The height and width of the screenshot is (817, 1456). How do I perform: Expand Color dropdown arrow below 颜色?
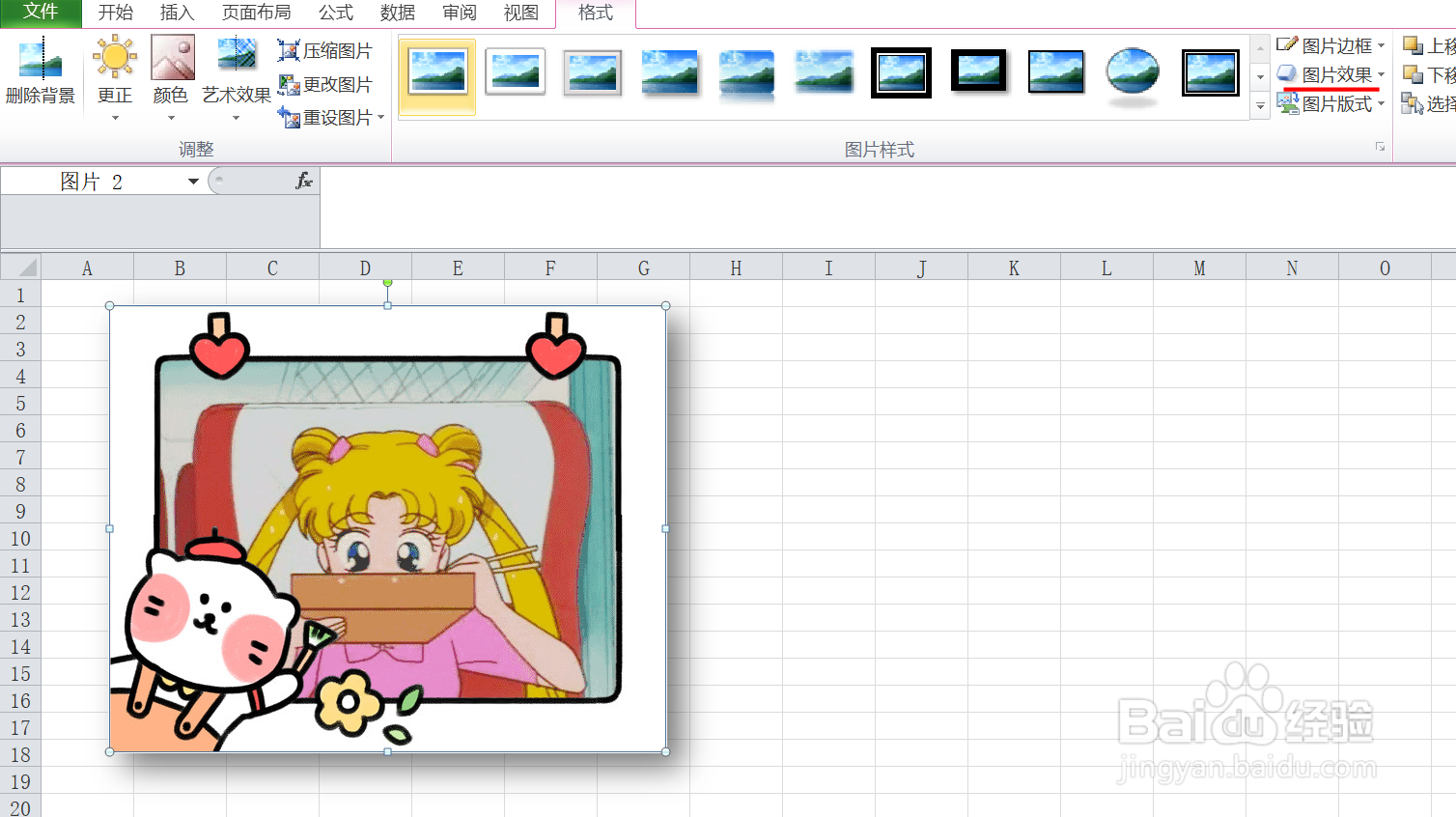point(172,118)
